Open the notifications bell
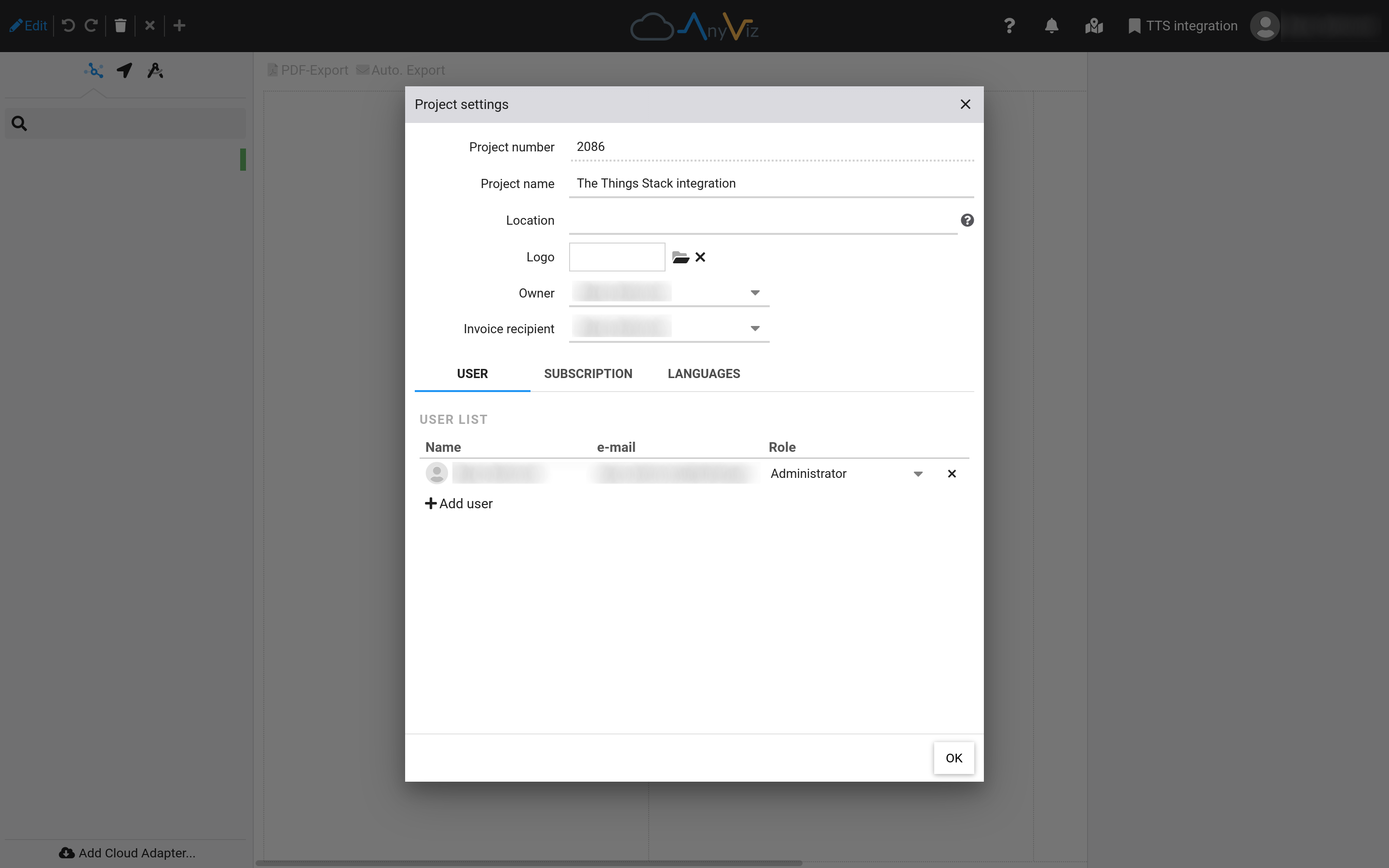Image resolution: width=1389 pixels, height=868 pixels. [1052, 26]
